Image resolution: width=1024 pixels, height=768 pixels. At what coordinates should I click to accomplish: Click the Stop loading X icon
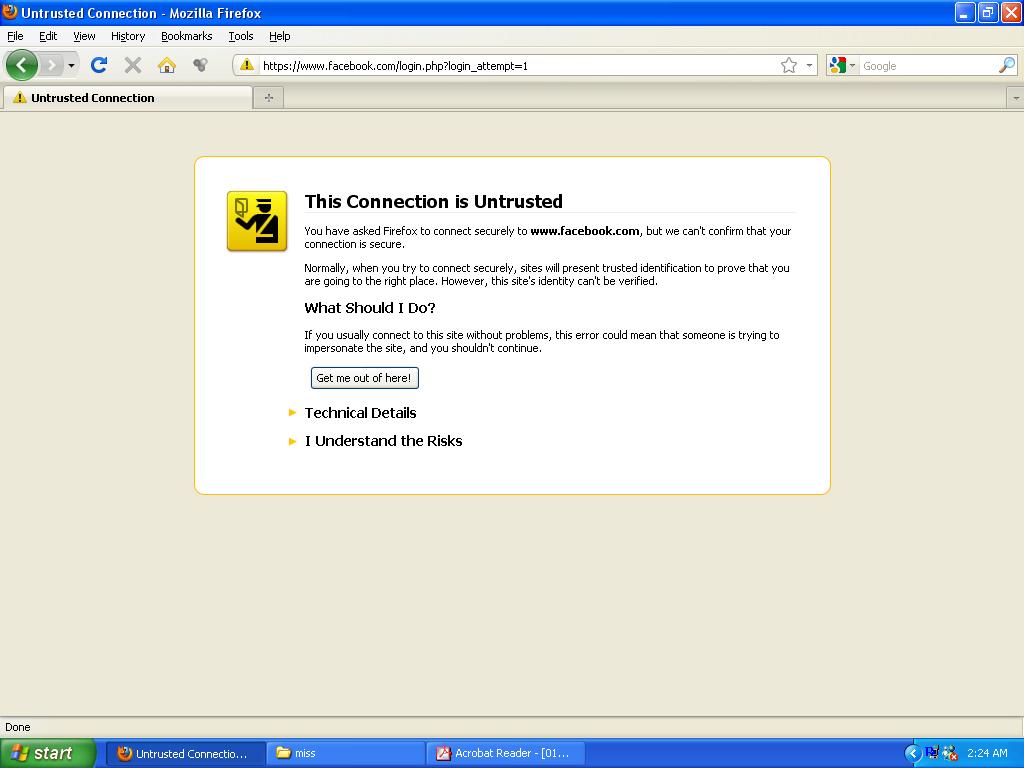[133, 65]
